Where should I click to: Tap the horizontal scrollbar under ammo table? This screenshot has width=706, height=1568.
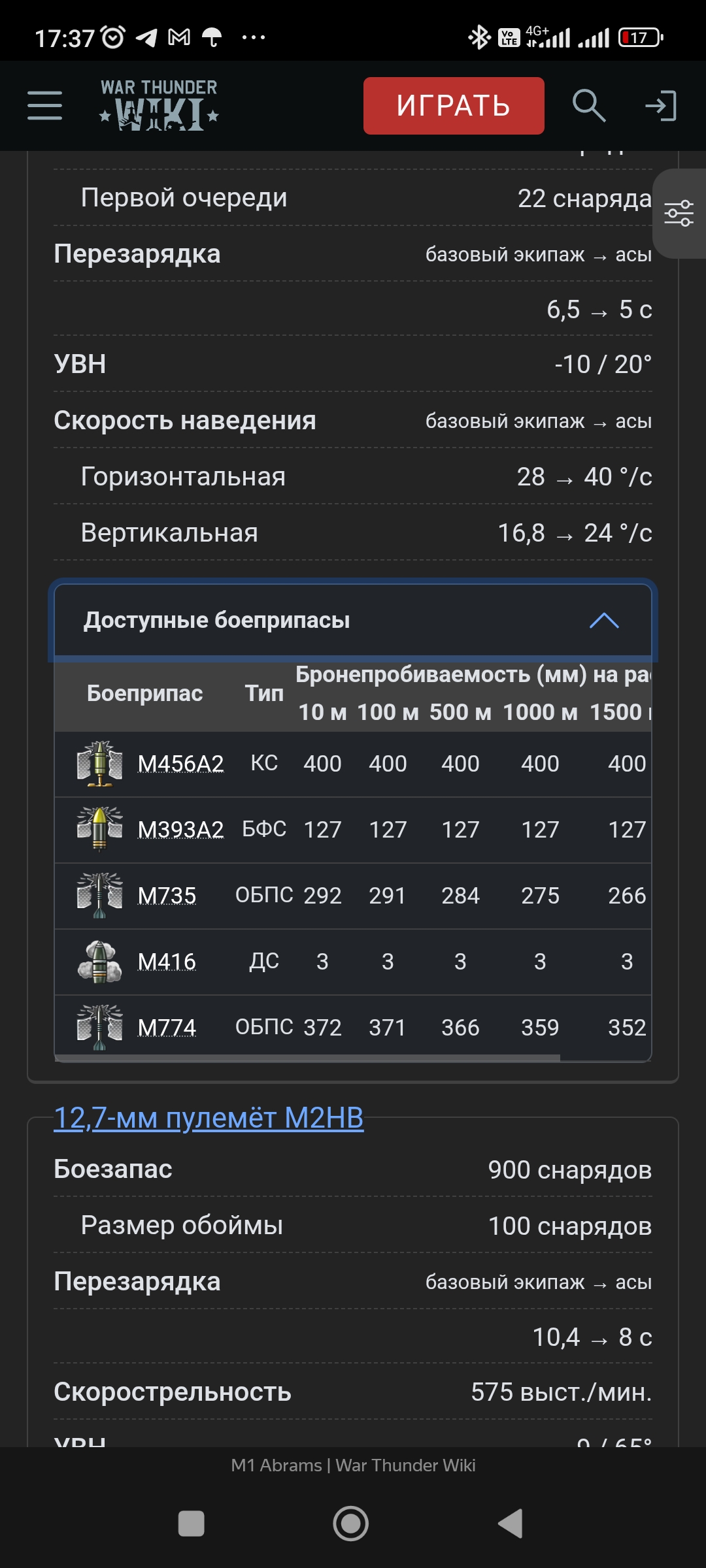pos(307,1058)
